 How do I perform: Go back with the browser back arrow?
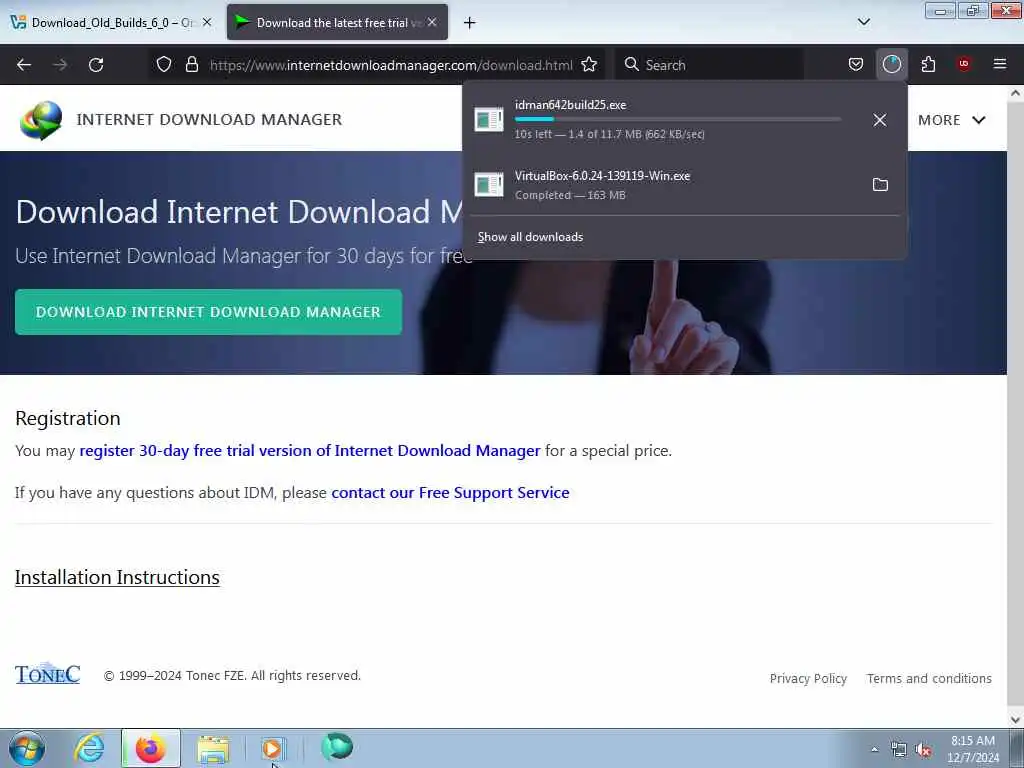click(24, 65)
